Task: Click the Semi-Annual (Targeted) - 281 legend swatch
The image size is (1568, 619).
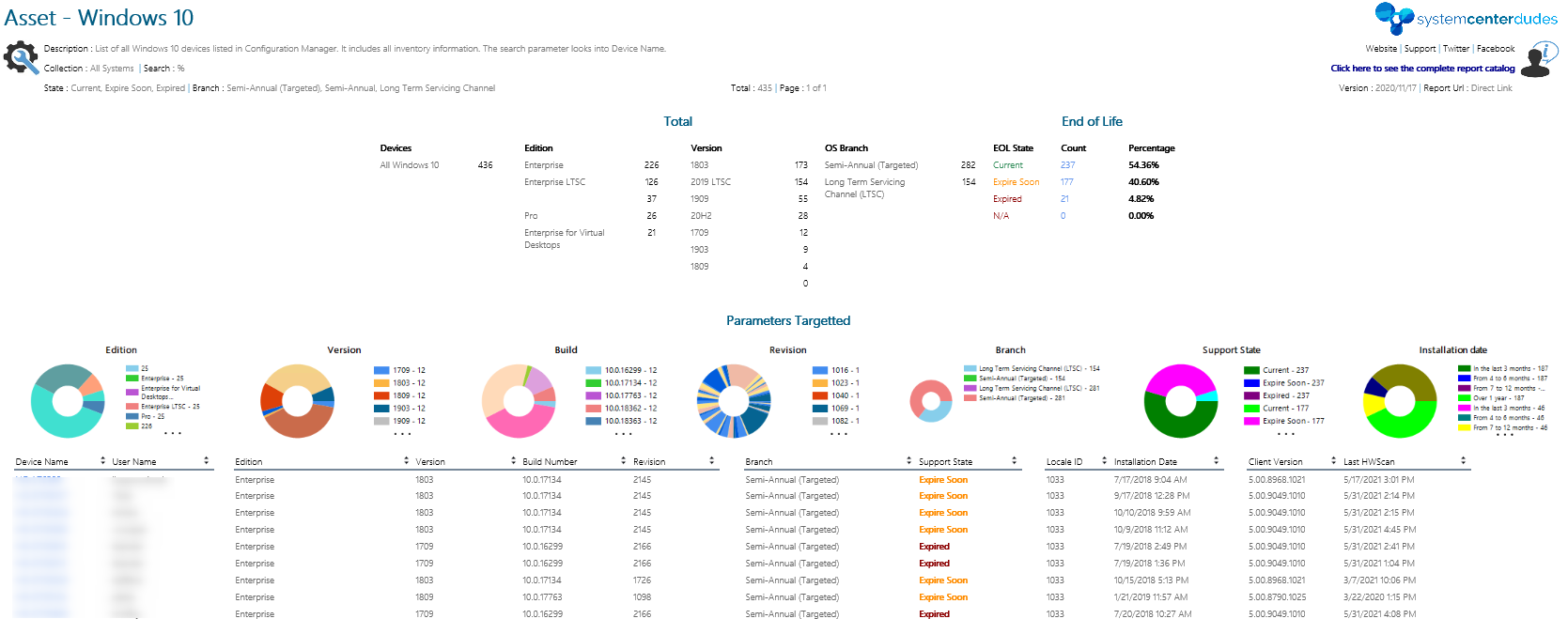Action: pos(970,398)
